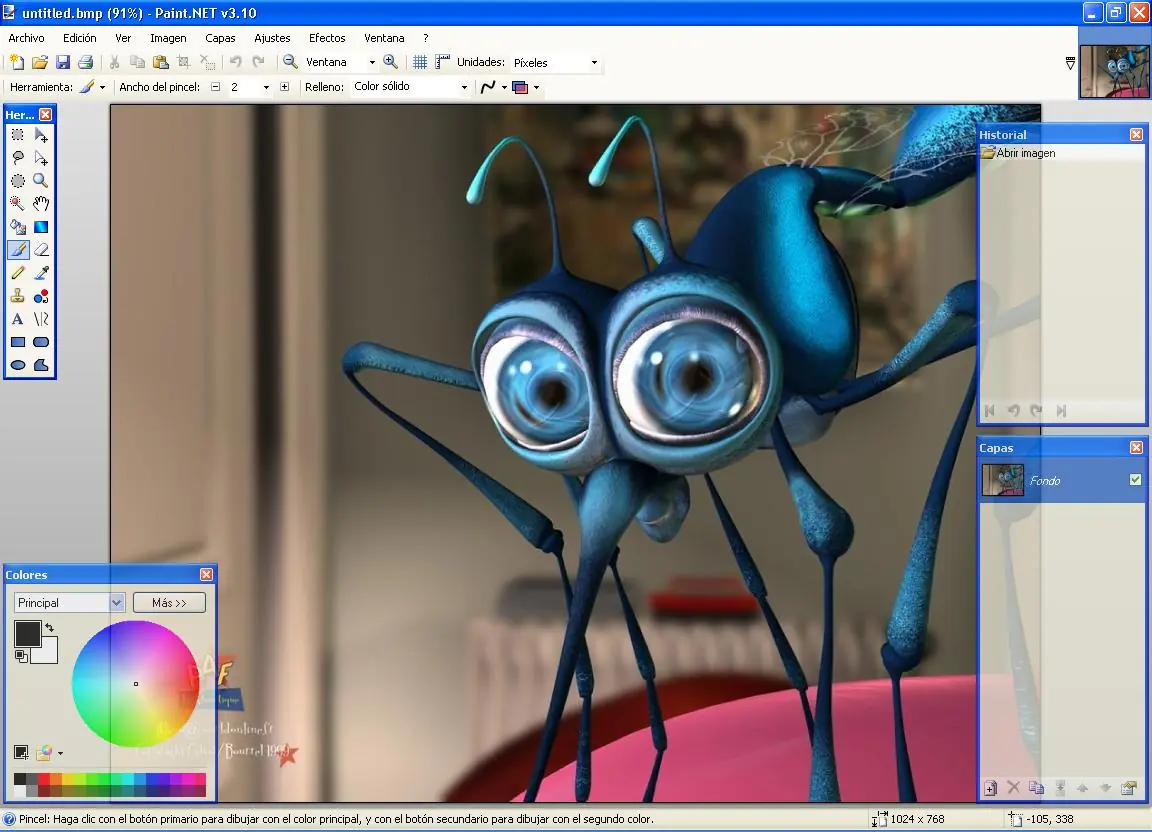Select the Text tool
The image size is (1152, 832).
(18, 319)
